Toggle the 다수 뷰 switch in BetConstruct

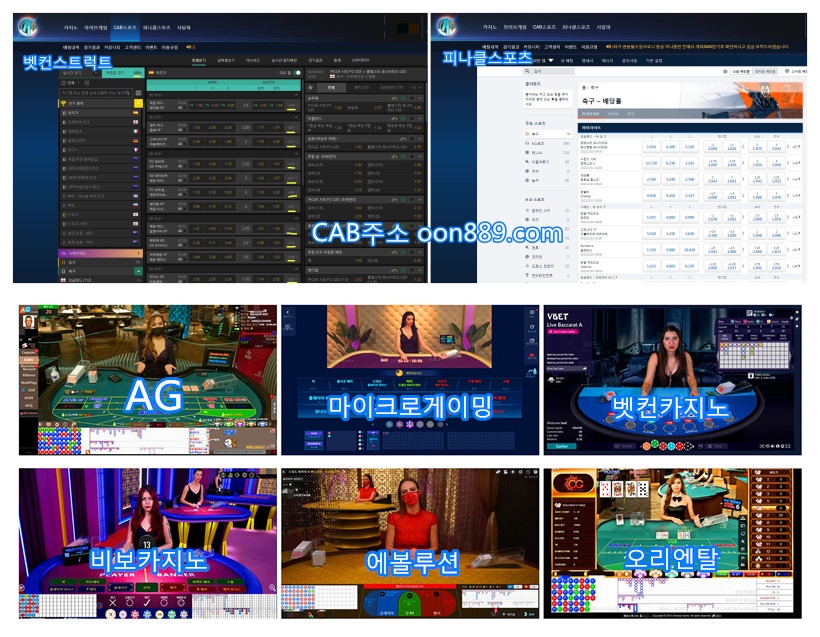(297, 73)
